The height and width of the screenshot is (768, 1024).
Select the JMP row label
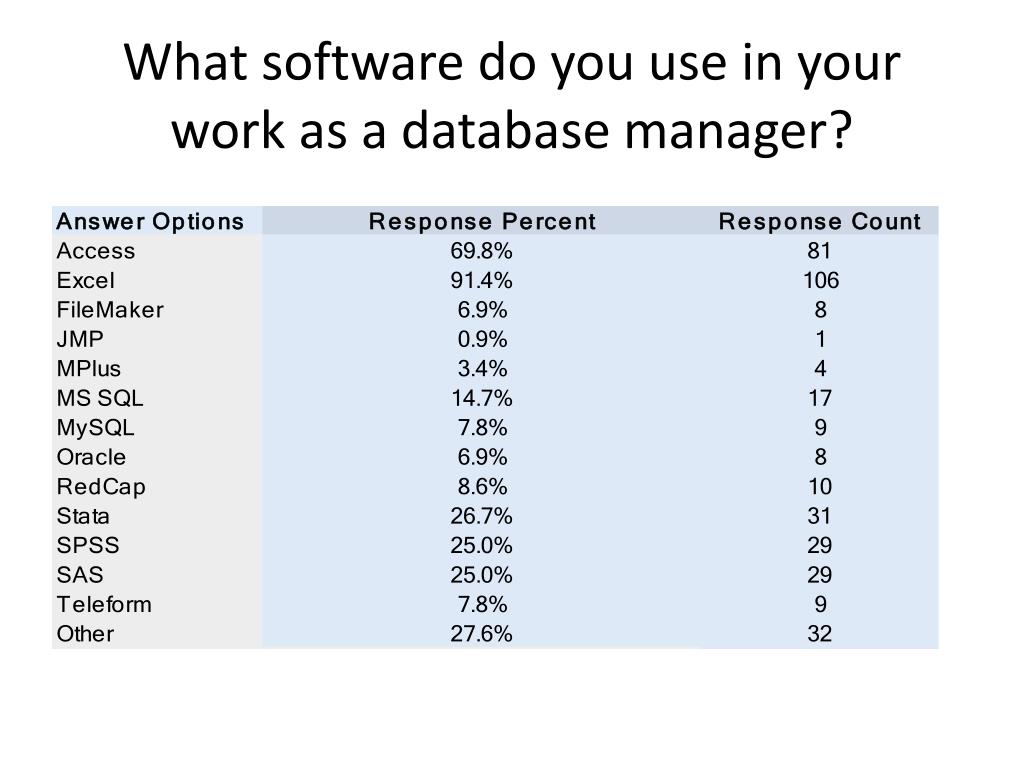tap(80, 339)
